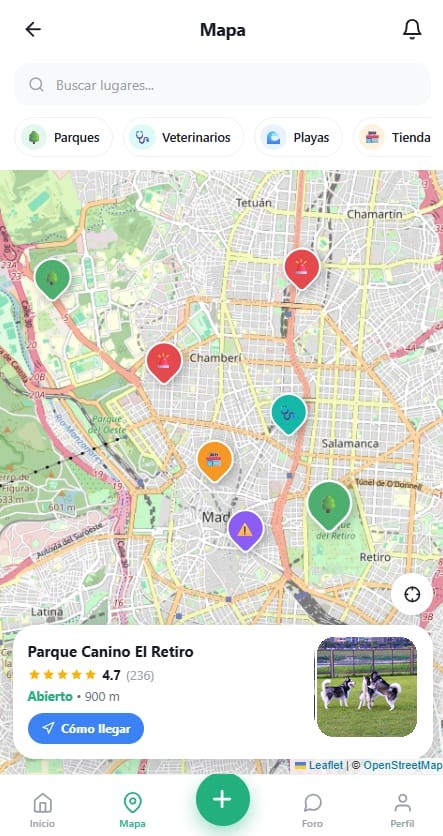Image resolution: width=443 pixels, height=836 pixels.
Task: Open husky dogs park photo
Action: point(367,687)
